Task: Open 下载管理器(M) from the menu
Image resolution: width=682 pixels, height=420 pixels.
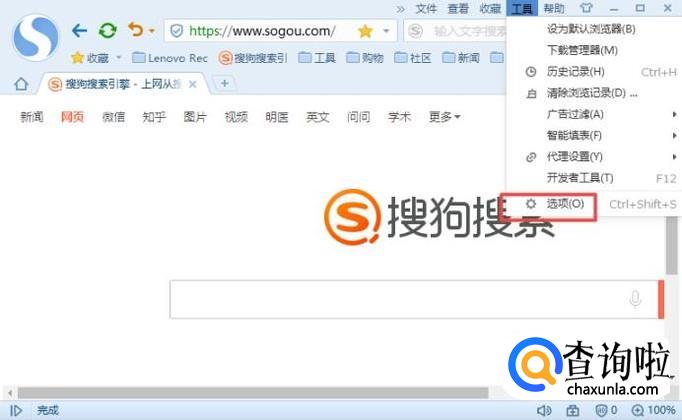Action: [x=594, y=50]
